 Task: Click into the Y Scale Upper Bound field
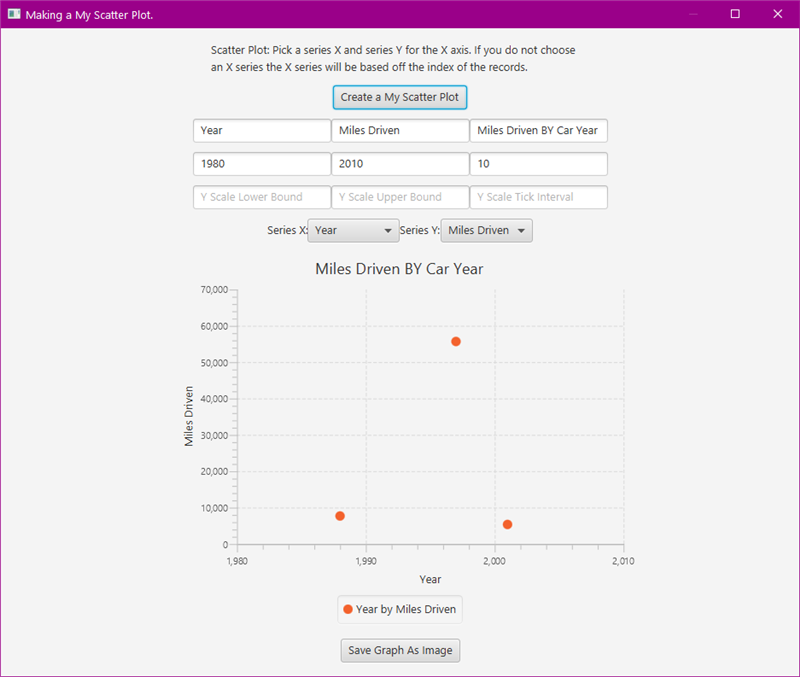[400, 197]
